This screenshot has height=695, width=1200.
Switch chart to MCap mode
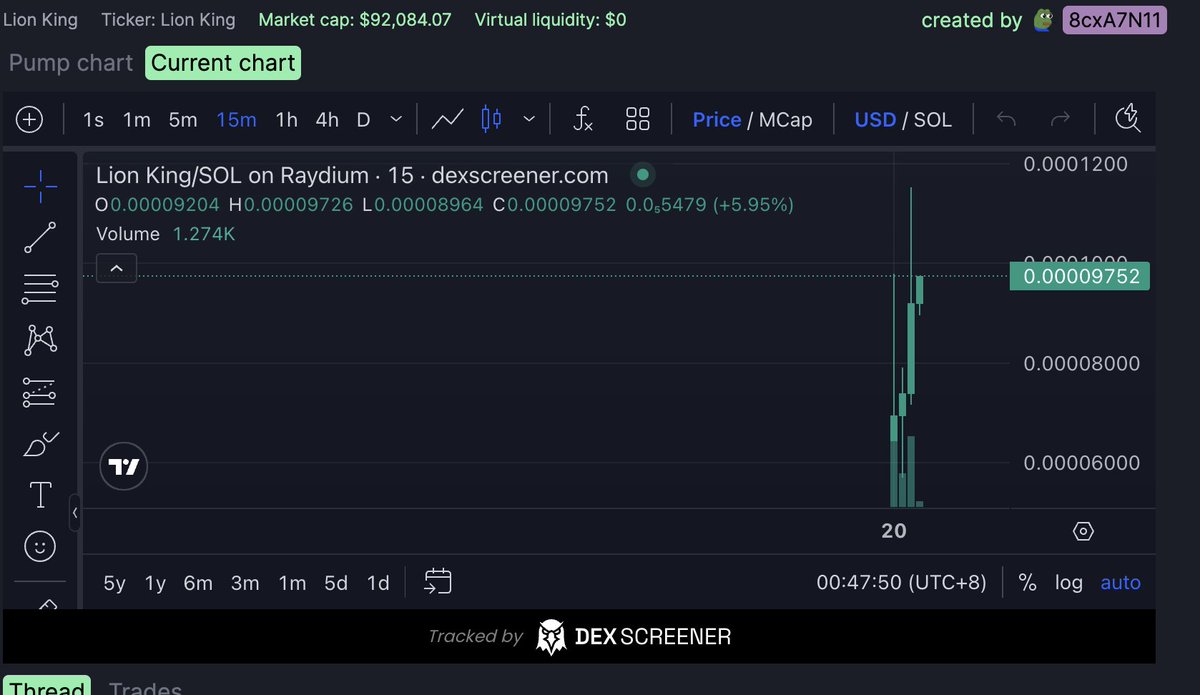[786, 120]
